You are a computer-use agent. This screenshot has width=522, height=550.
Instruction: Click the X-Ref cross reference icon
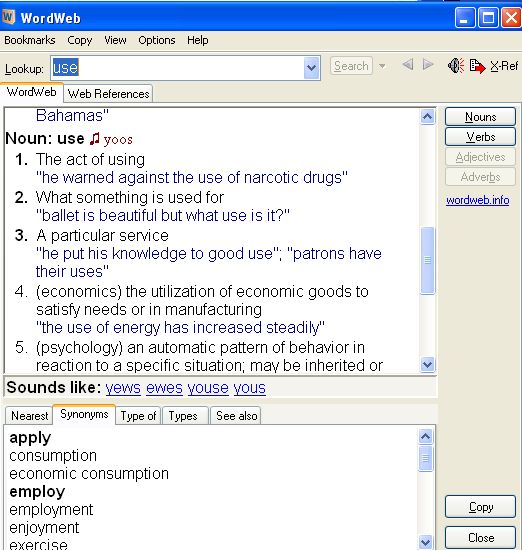pos(504,66)
